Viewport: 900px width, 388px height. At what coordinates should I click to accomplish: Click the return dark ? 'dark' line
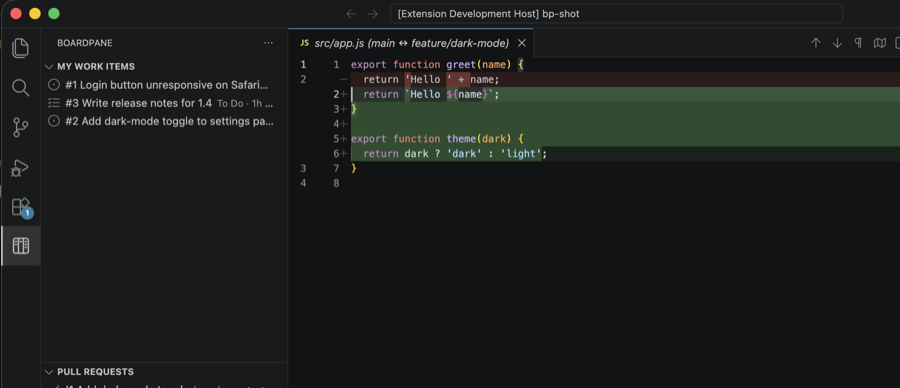pos(455,153)
